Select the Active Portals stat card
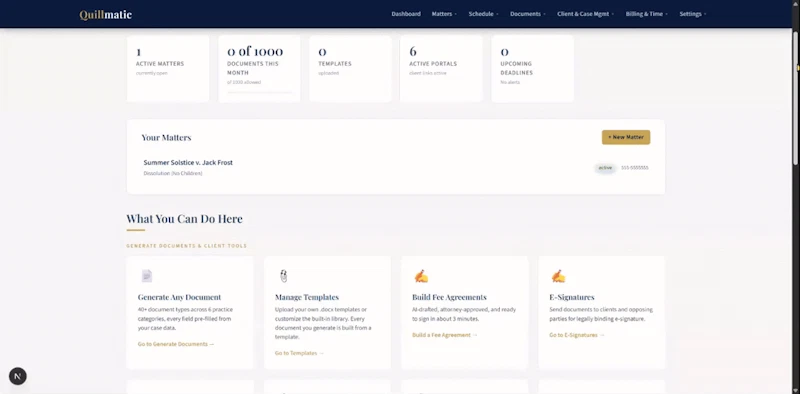800x394 pixels. click(441, 68)
